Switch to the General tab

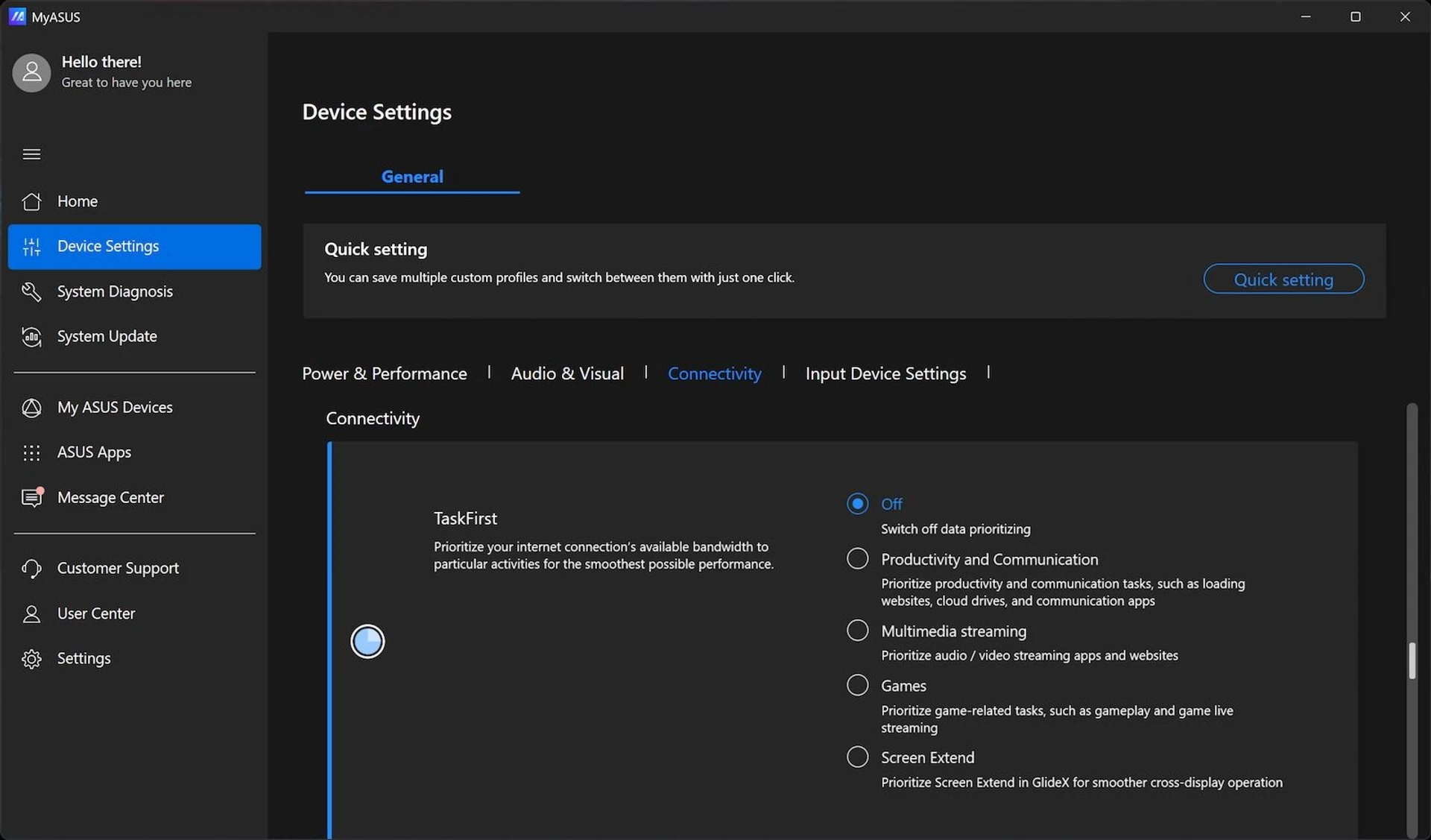[412, 177]
